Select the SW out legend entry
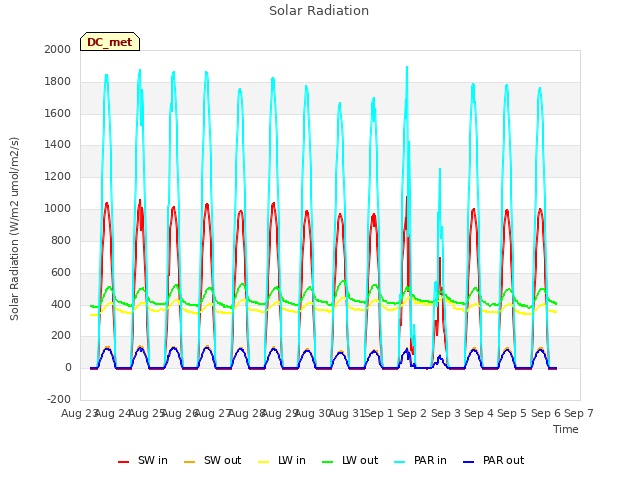The image size is (640, 480). [x=212, y=460]
